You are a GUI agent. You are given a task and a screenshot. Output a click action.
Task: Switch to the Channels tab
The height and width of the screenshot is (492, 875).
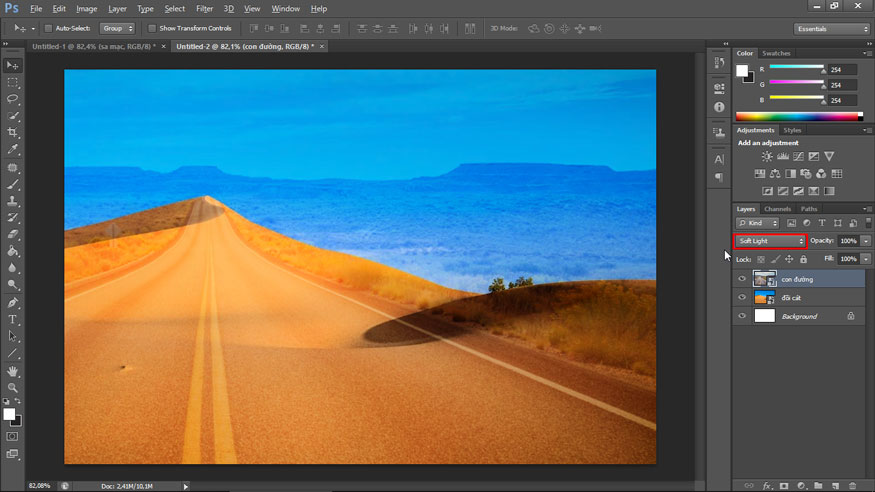[x=777, y=209]
